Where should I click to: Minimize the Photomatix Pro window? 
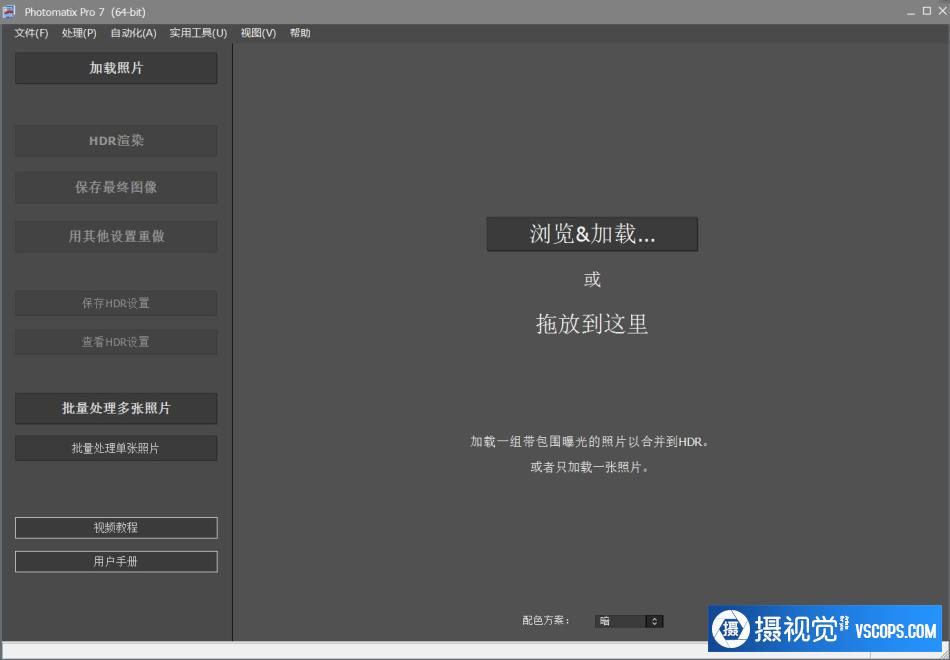911,12
